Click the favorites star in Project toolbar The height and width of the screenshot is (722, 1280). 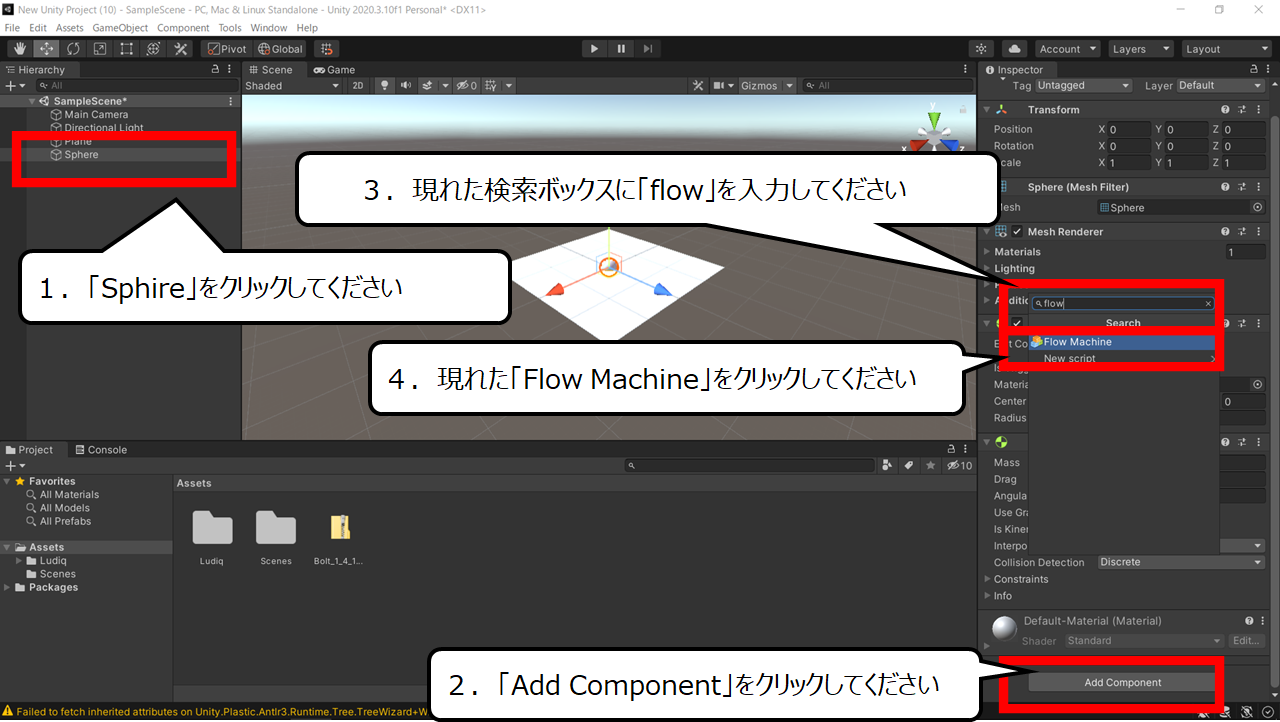(930, 465)
